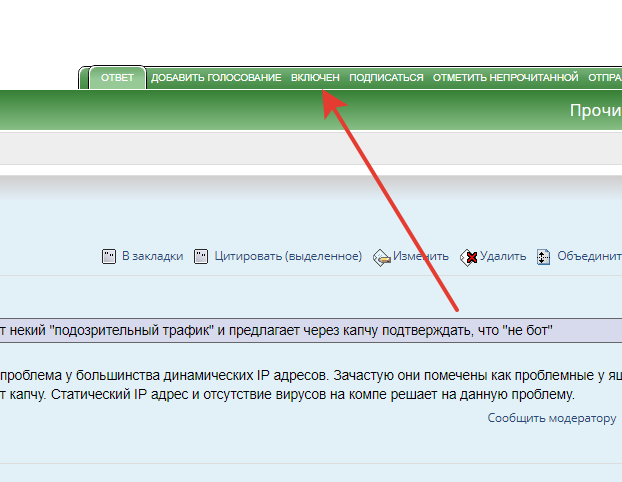622x482 pixels.
Task: Remove the post with «Удалить» link
Action: point(502,256)
